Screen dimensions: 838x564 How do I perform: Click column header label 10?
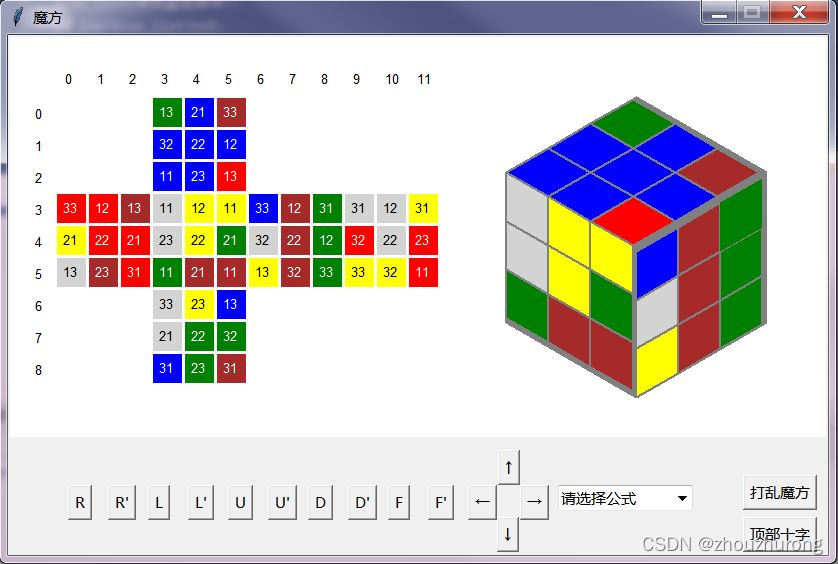pos(392,80)
